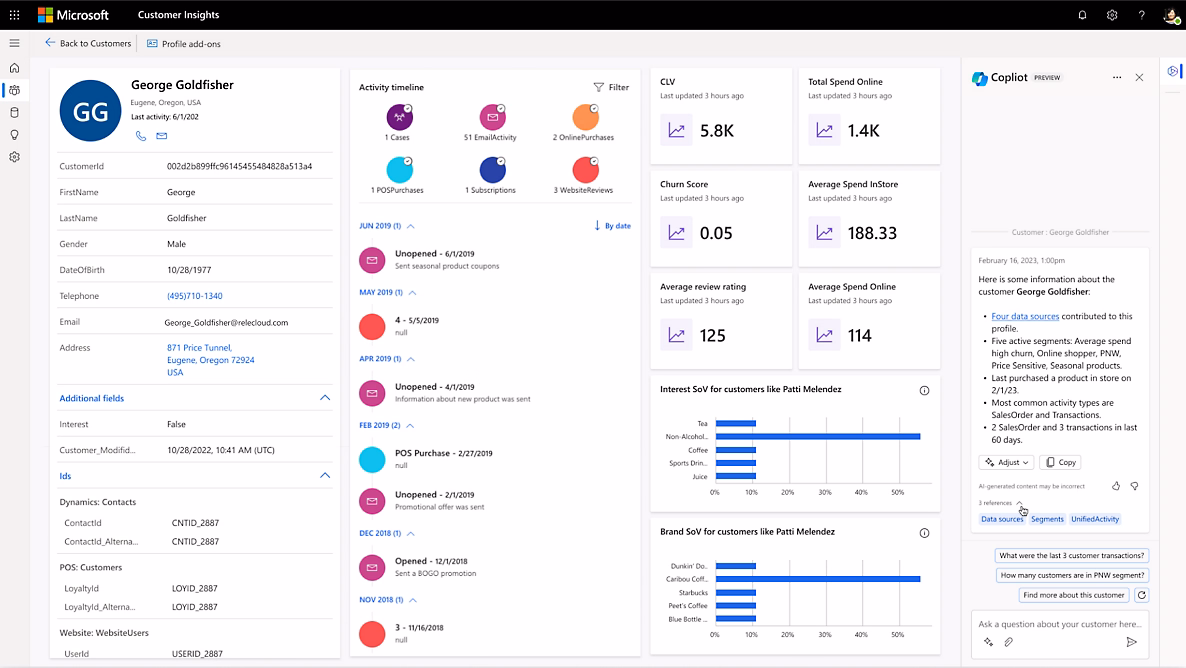Image resolution: width=1186 pixels, height=668 pixels.
Task: Open the notifications bell in the top bar
Action: click(1082, 15)
